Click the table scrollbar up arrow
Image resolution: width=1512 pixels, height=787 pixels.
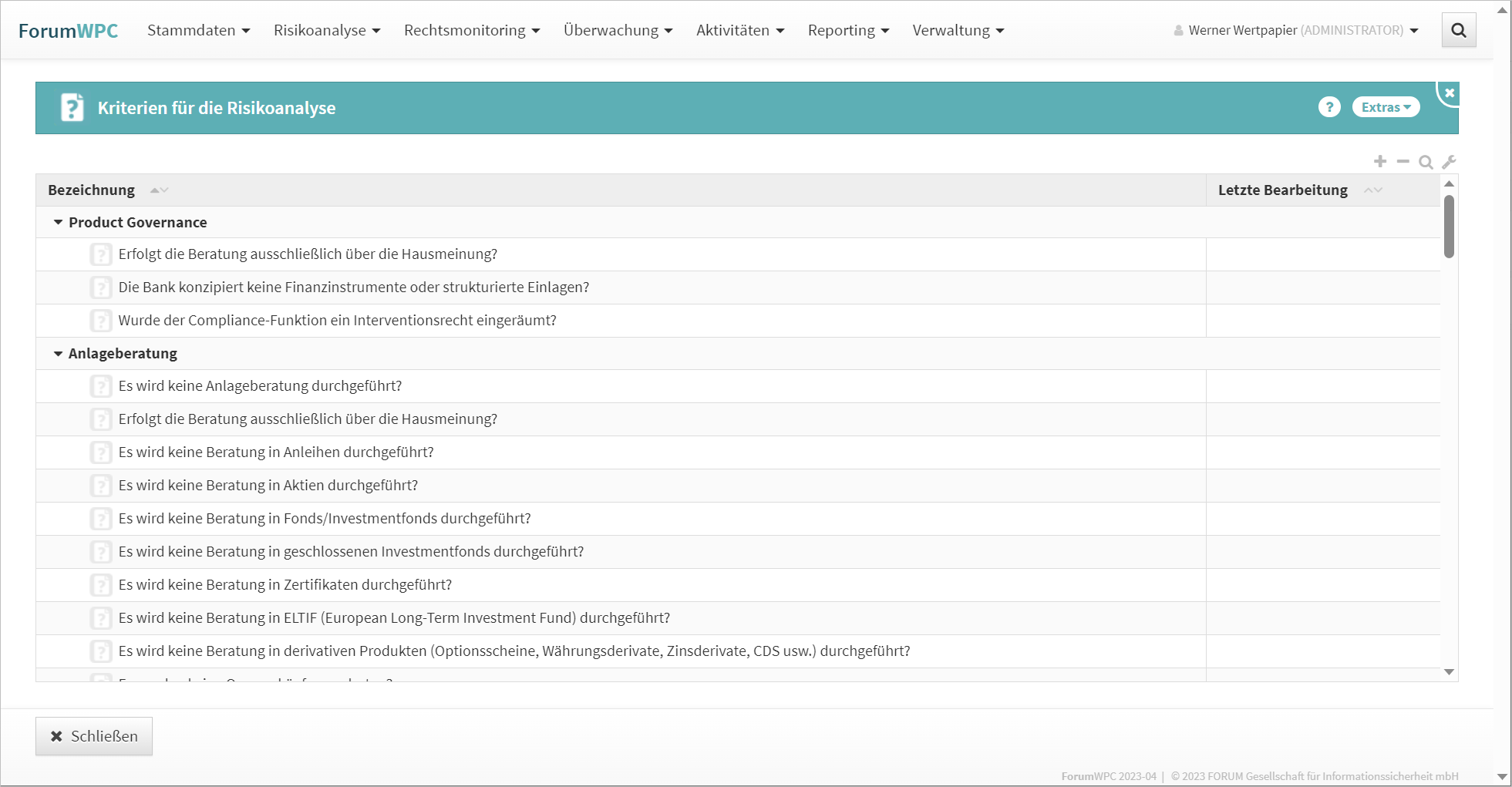tap(1450, 183)
